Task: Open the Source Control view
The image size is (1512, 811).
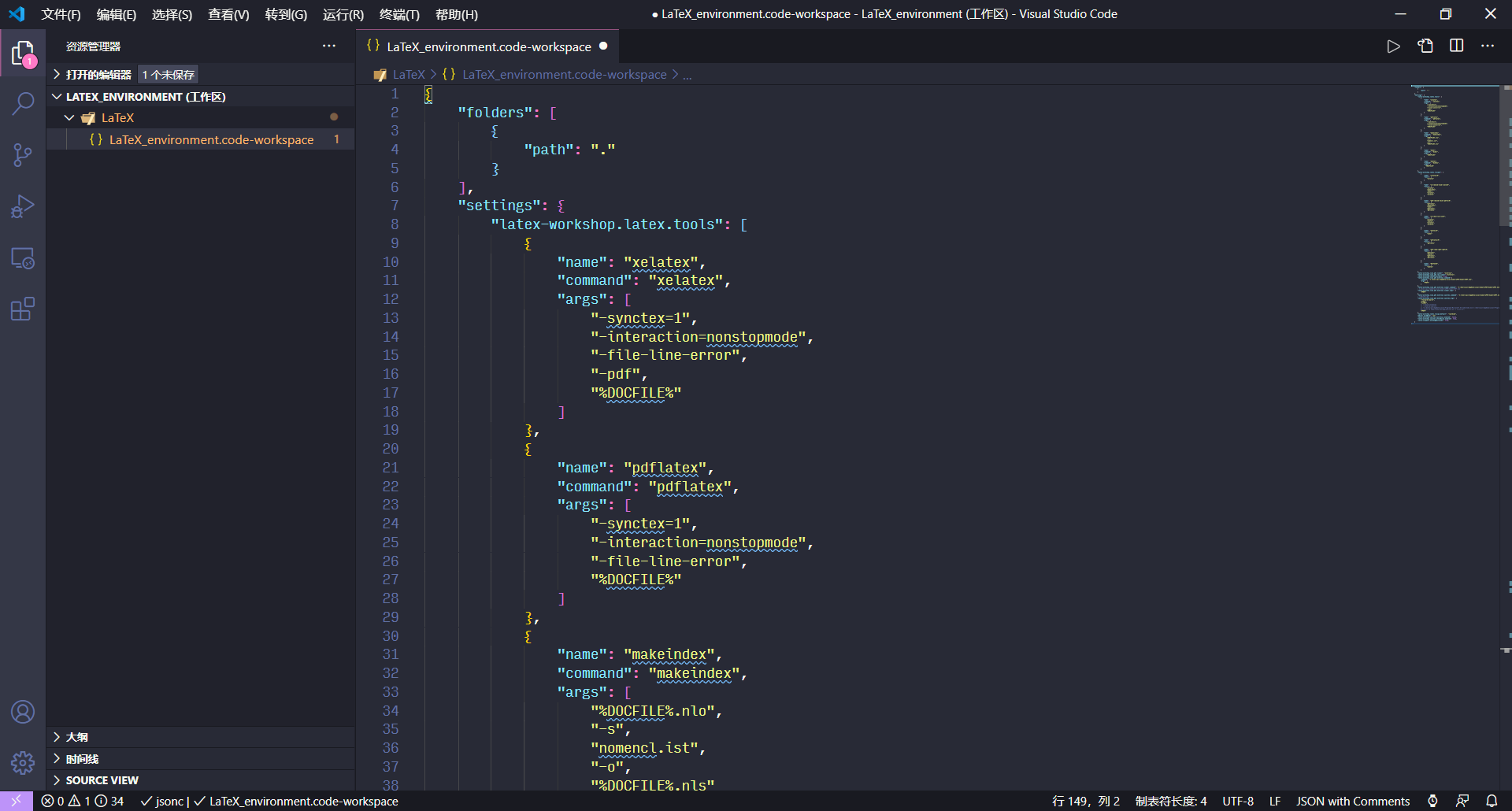Action: pos(23,155)
